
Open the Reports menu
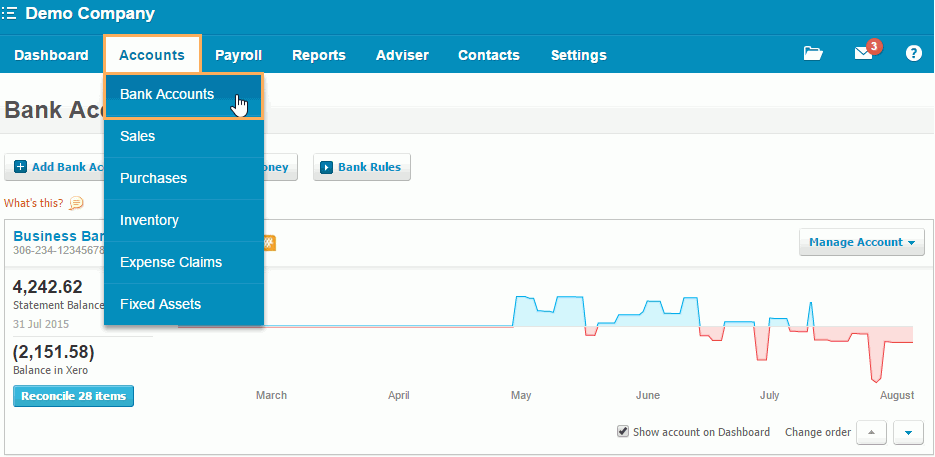[319, 55]
